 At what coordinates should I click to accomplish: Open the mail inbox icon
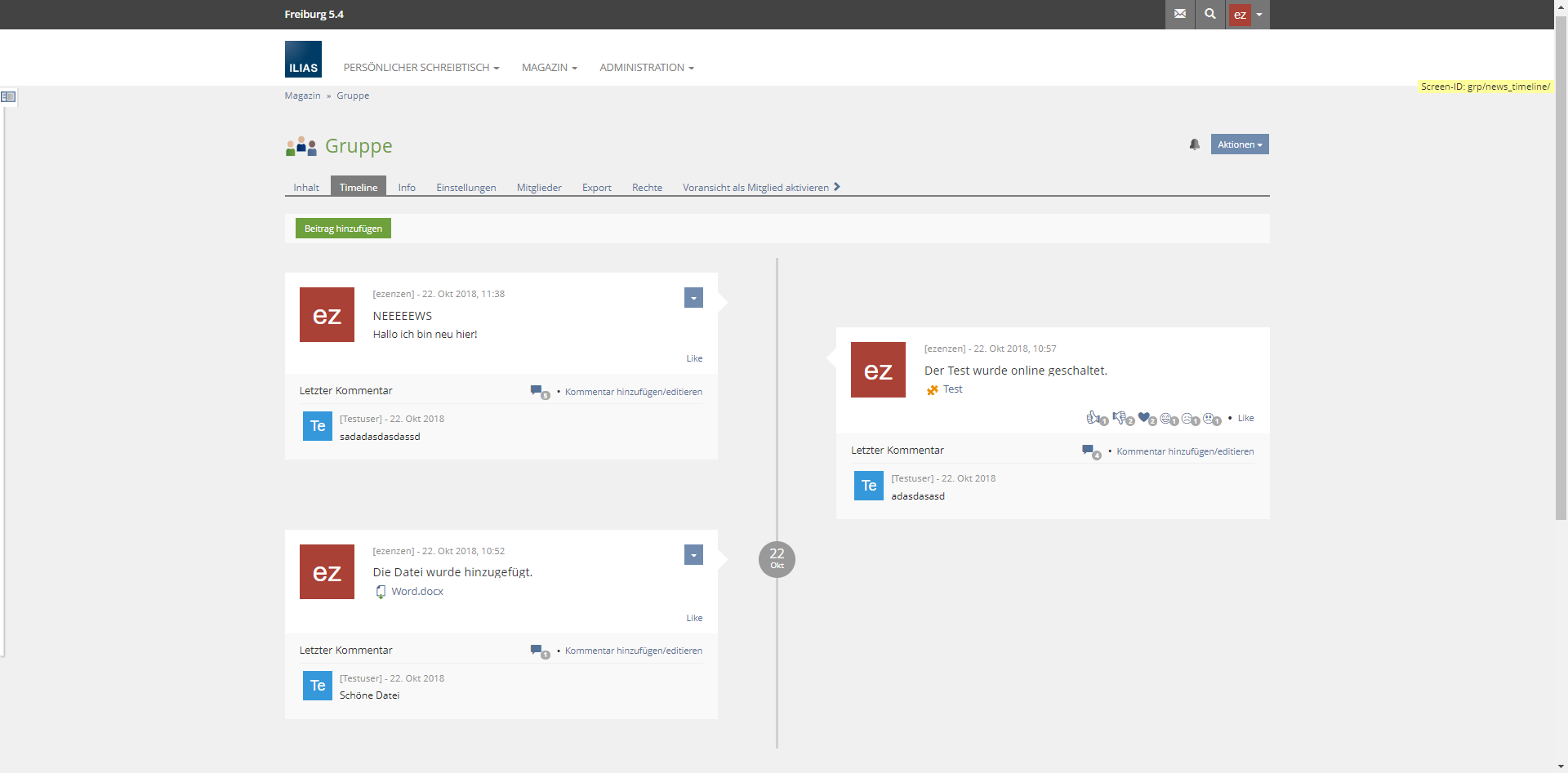click(x=1179, y=14)
